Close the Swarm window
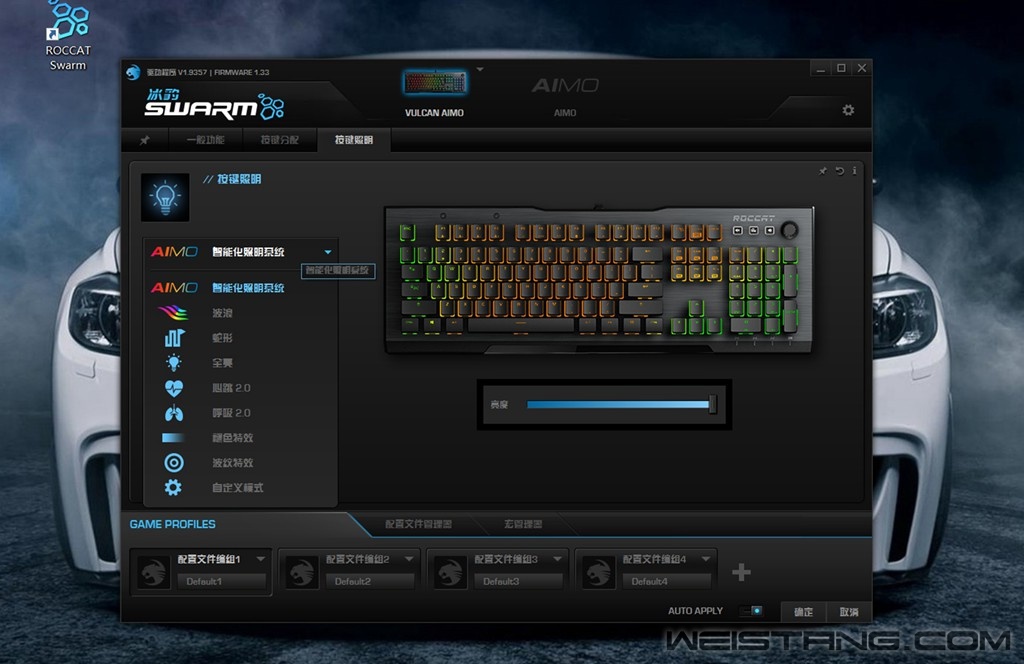Image resolution: width=1024 pixels, height=664 pixels. [x=862, y=69]
